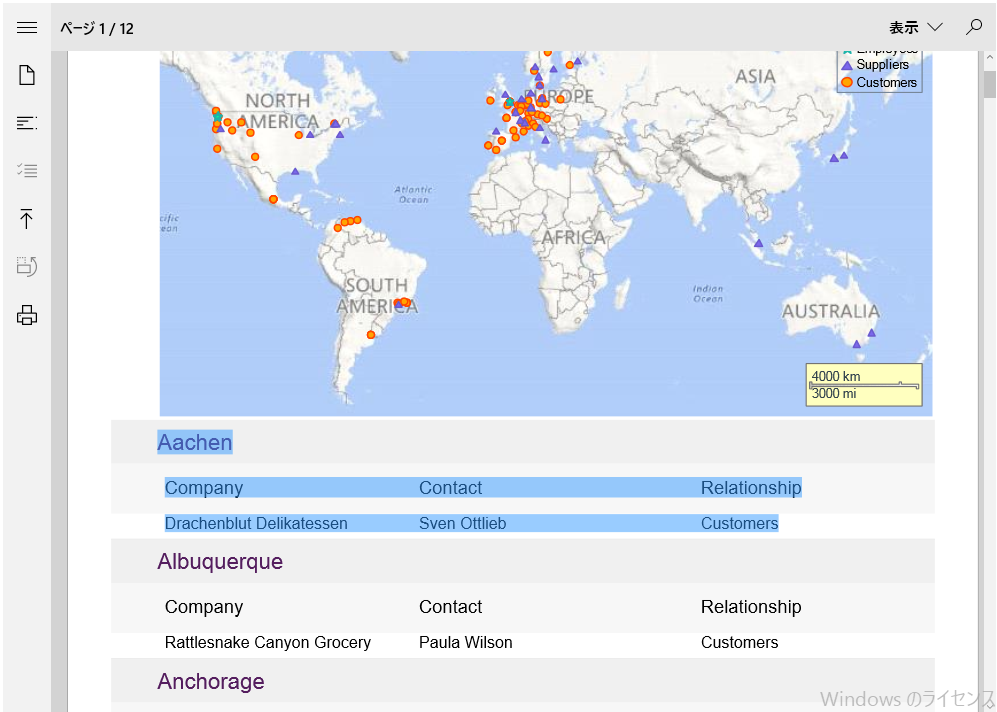
Task: Open the document outline panel
Action: (27, 123)
